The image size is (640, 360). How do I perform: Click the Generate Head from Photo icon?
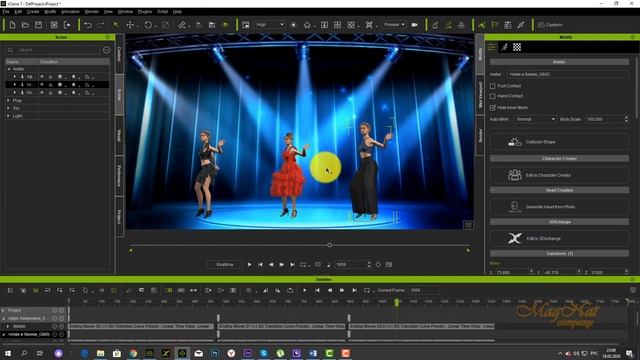[x=515, y=207]
